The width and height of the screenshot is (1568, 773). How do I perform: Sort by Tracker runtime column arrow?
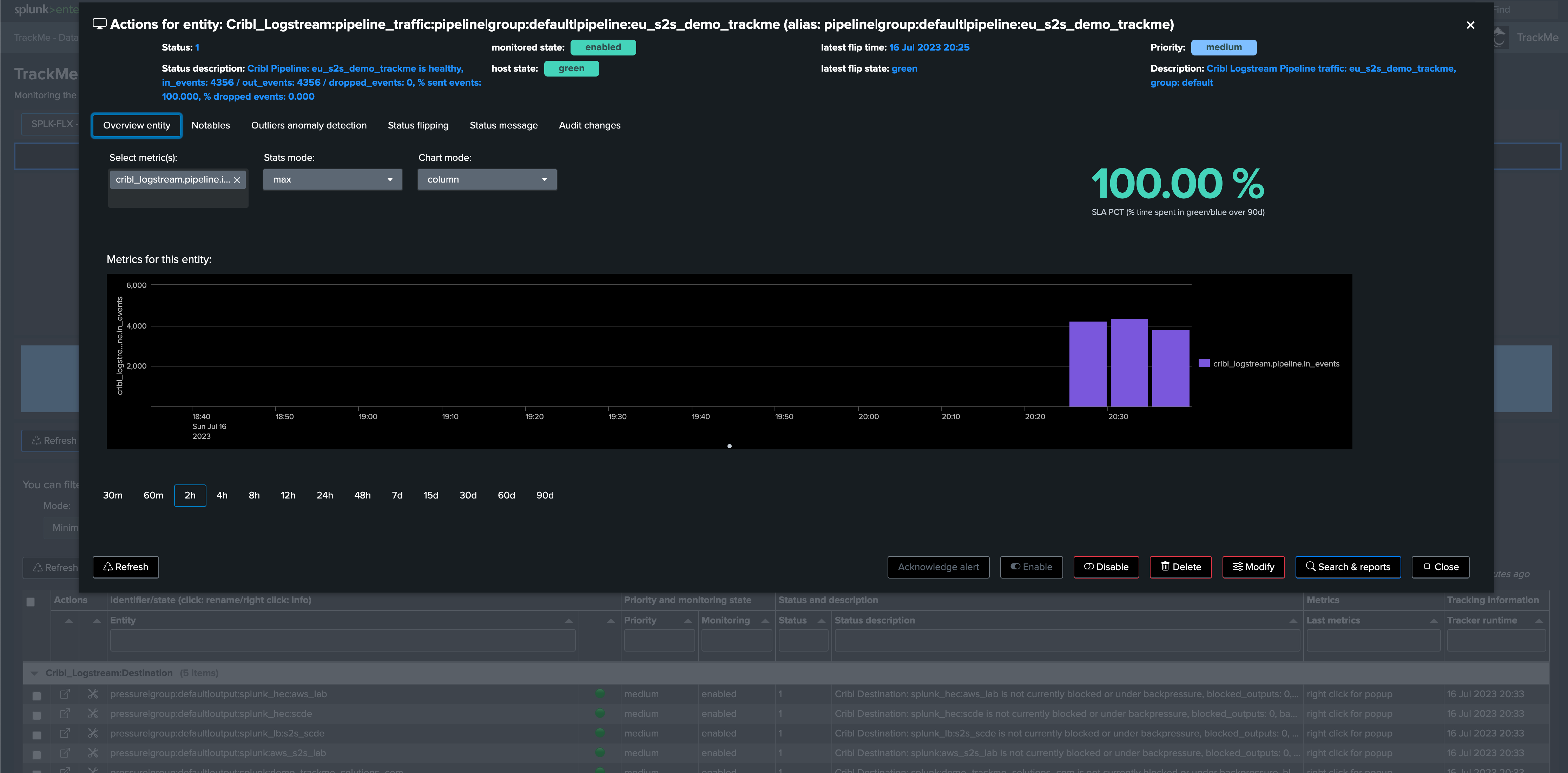[x=1539, y=621]
